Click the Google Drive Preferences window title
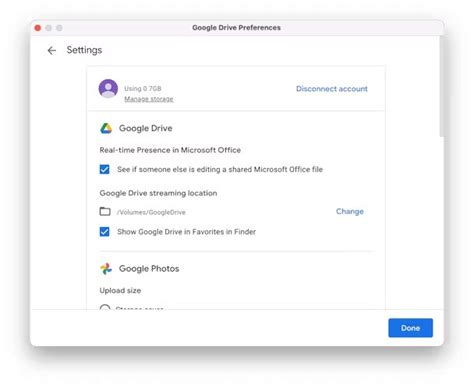 [x=236, y=28]
